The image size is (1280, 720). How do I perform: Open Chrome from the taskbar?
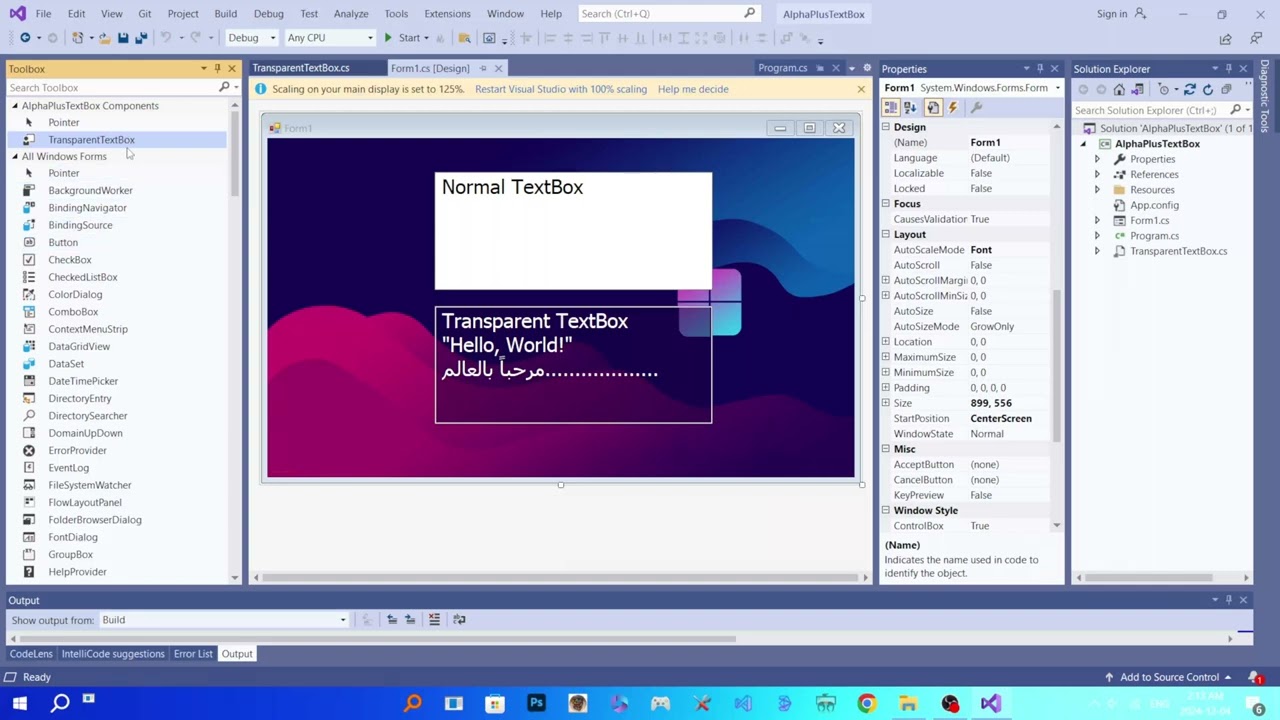[866, 704]
